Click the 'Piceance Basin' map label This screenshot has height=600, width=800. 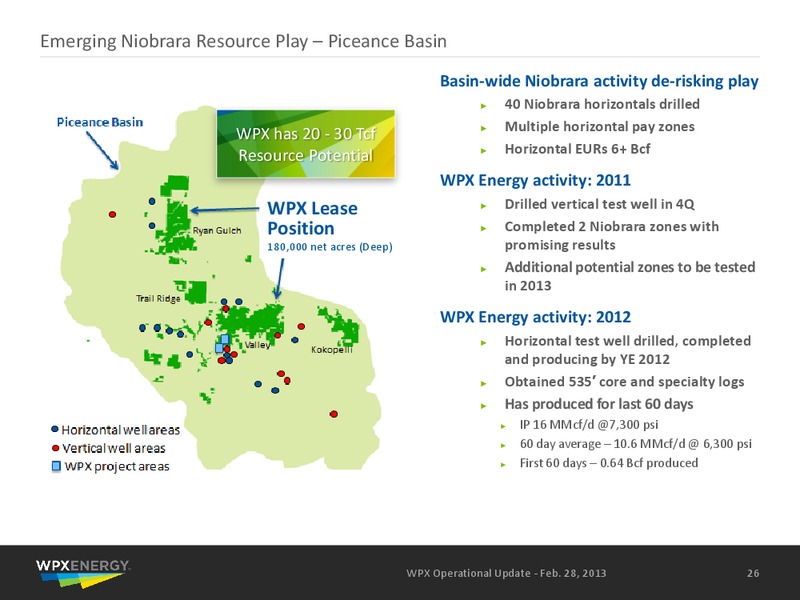pyautogui.click(x=100, y=122)
